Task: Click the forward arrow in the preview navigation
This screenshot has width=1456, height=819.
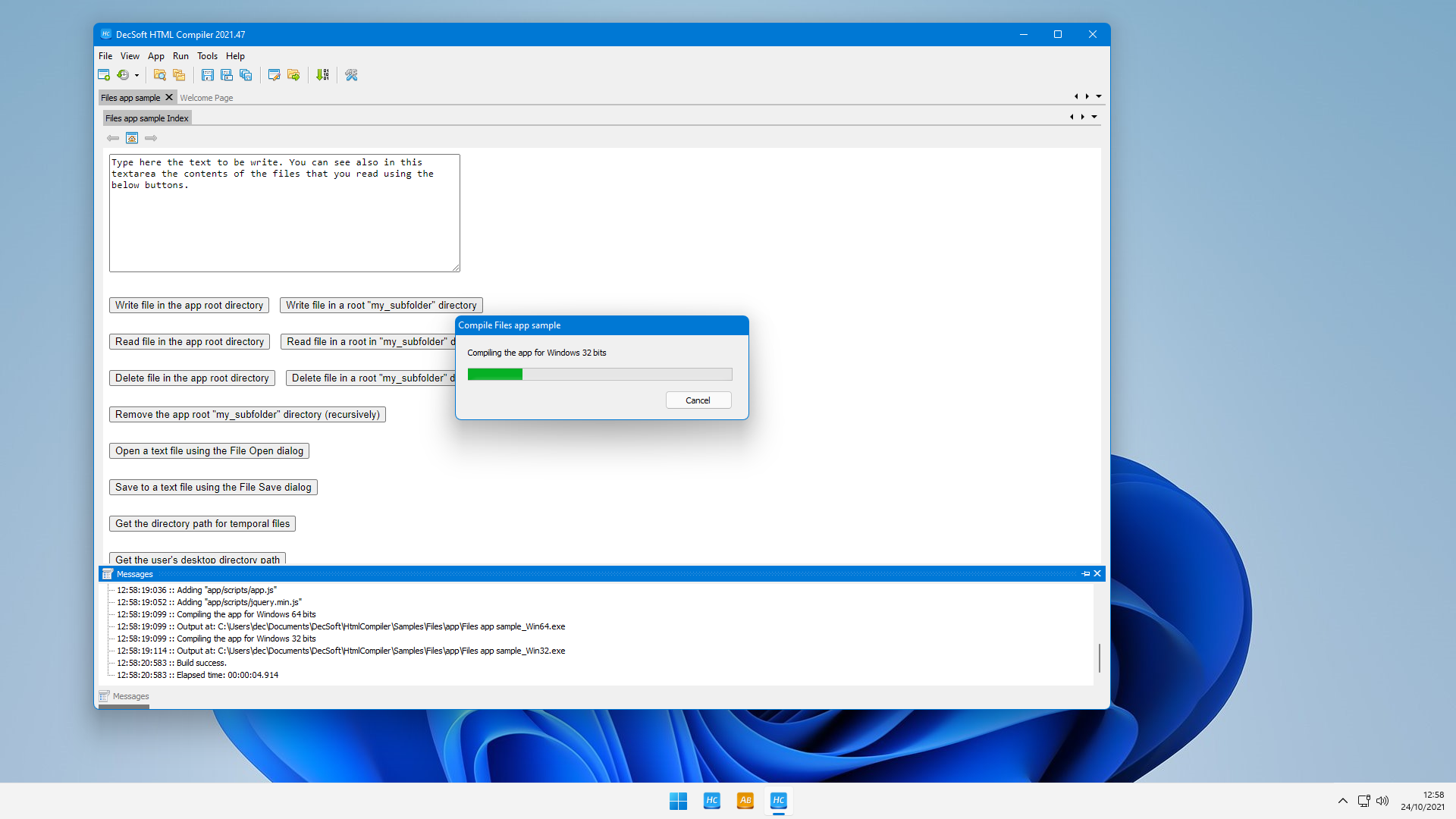Action: pos(150,138)
